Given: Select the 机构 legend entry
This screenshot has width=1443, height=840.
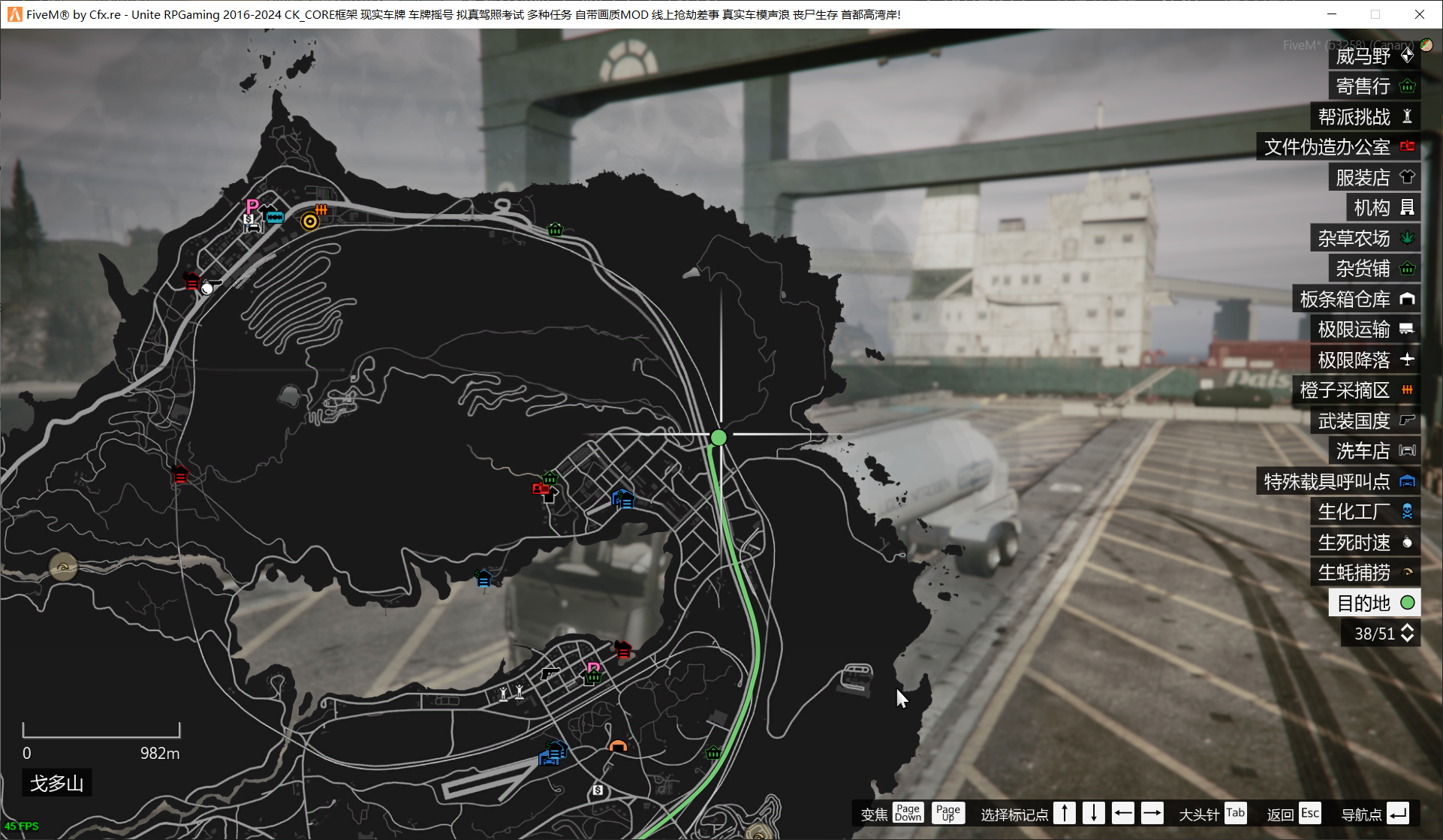Looking at the screenshot, I should point(1384,207).
